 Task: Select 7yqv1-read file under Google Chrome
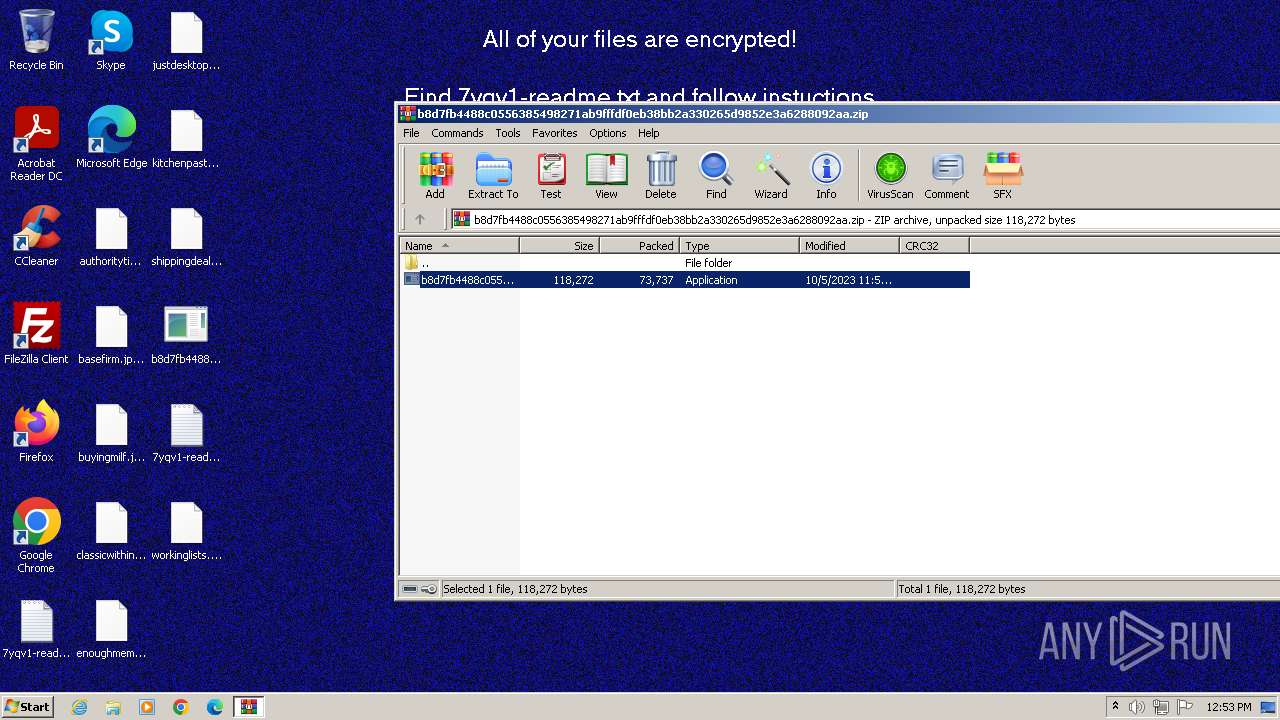(x=36, y=628)
